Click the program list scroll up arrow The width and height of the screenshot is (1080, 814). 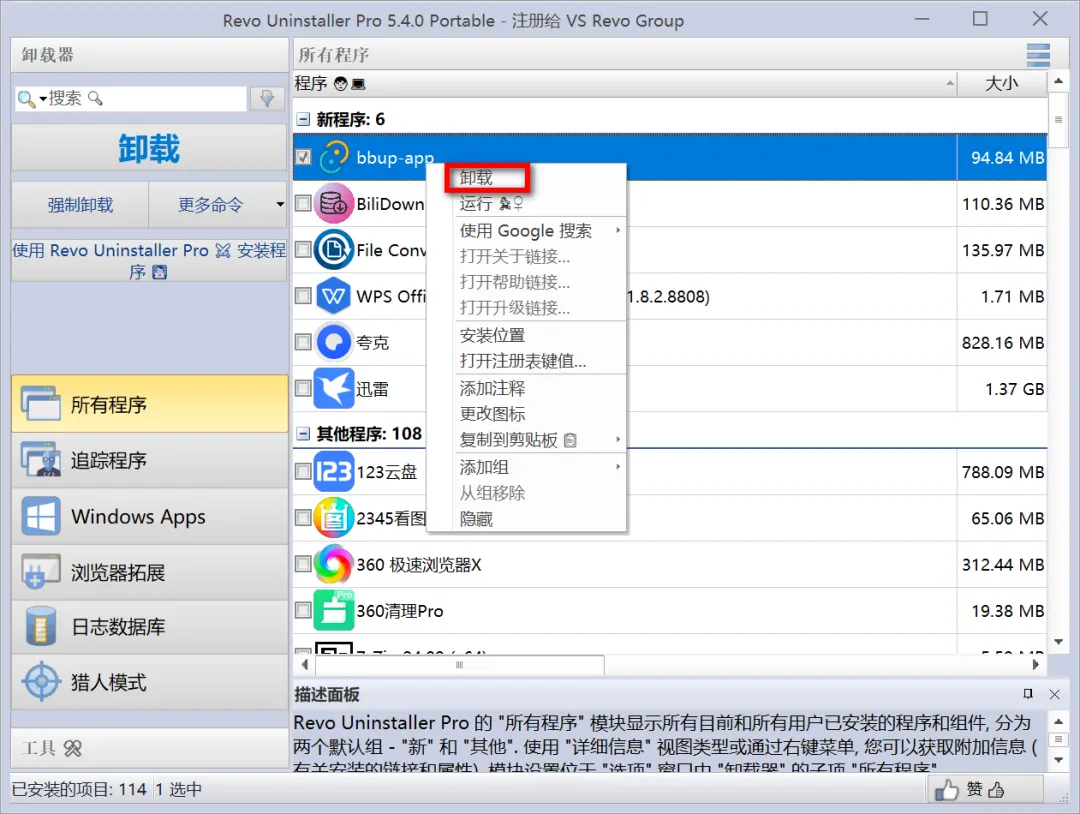click(1058, 81)
